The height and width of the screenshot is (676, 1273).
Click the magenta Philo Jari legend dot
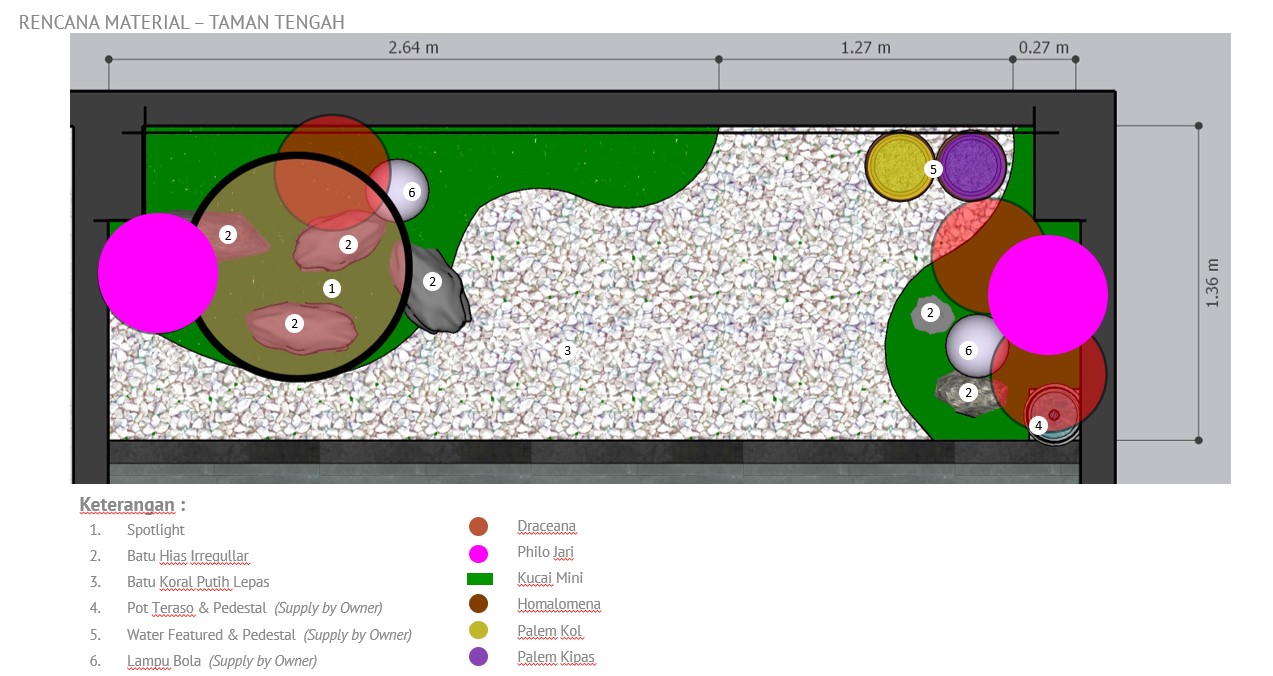pos(478,553)
